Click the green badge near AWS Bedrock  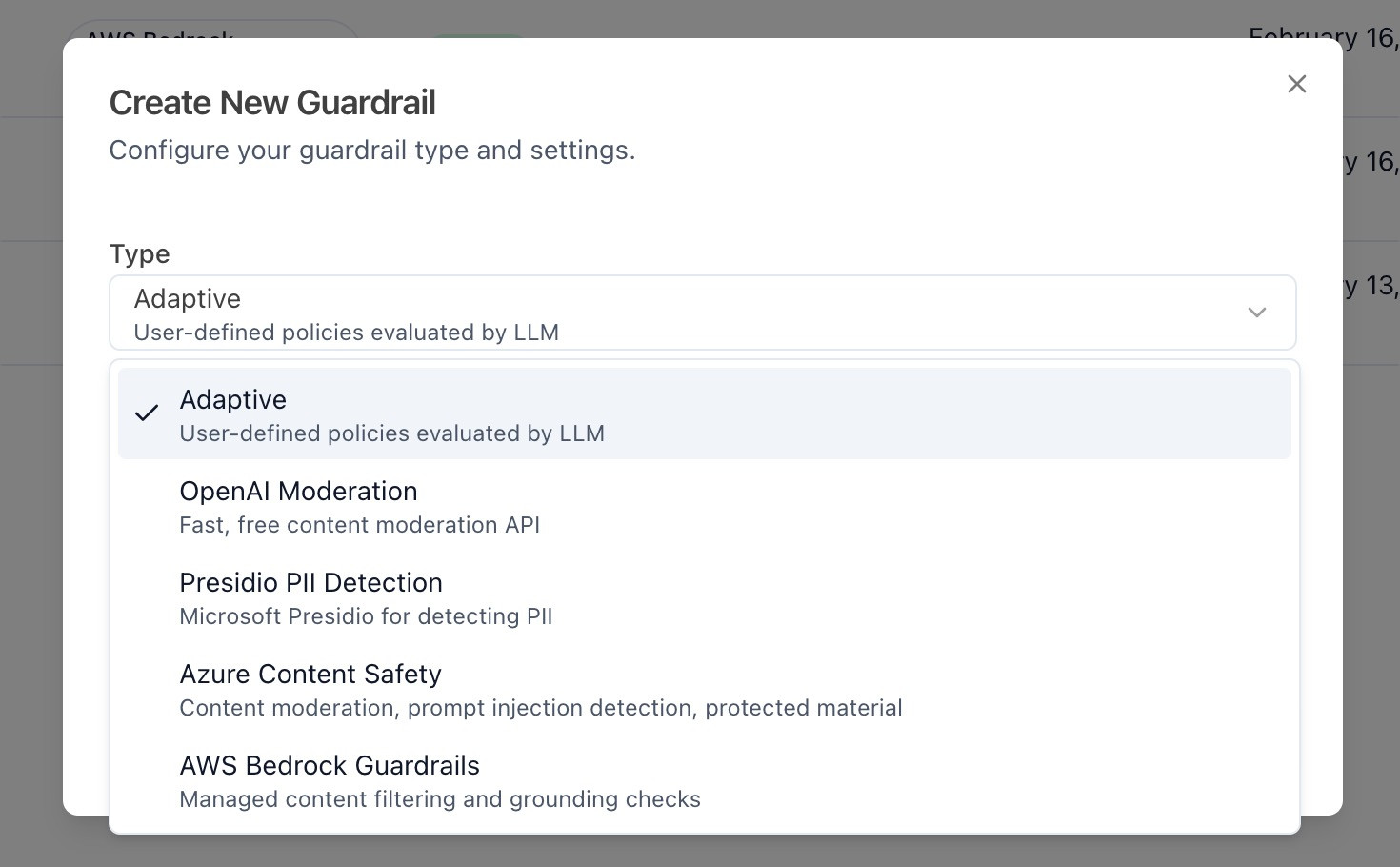click(477, 38)
